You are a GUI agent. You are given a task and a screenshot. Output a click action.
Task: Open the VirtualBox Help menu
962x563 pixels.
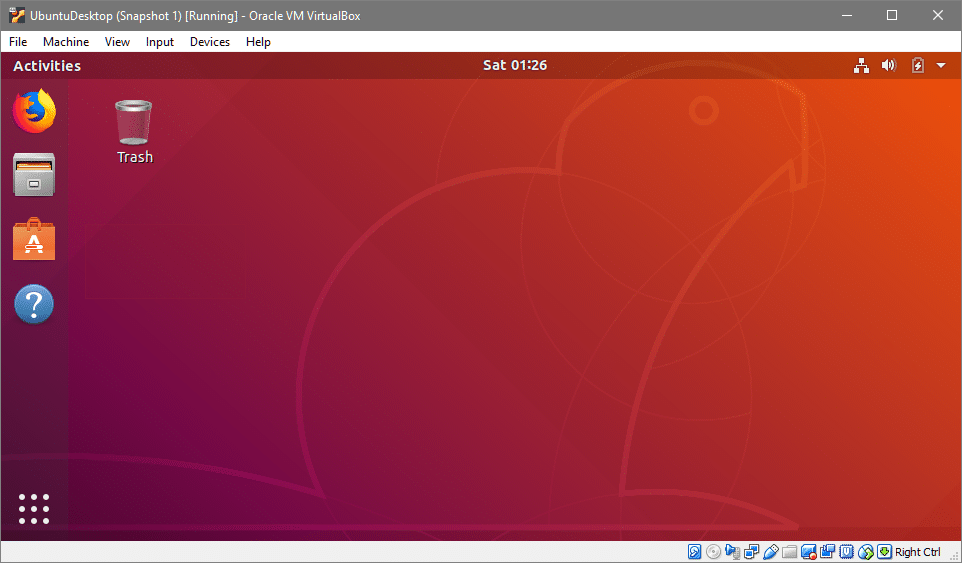pos(258,42)
